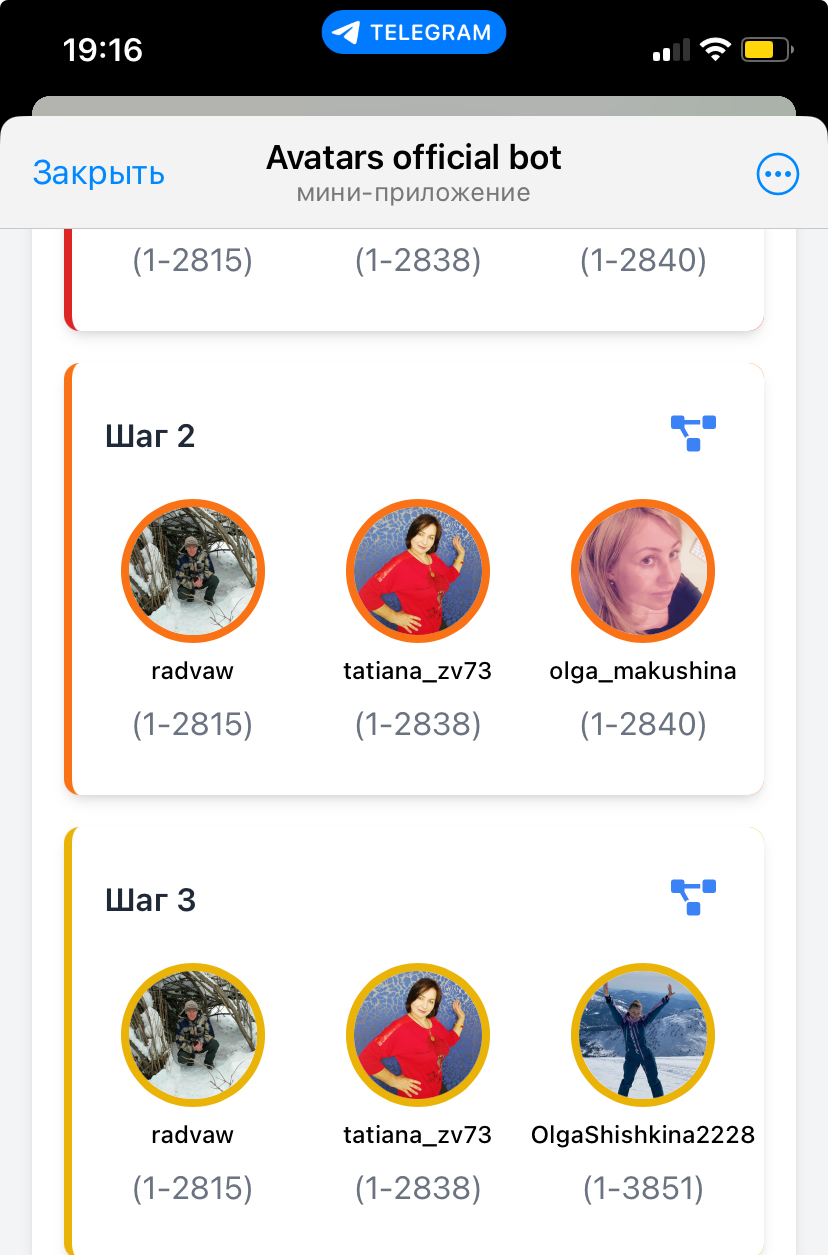Open tree structure icon for Шаг 3
This screenshot has width=828, height=1255.
click(693, 897)
